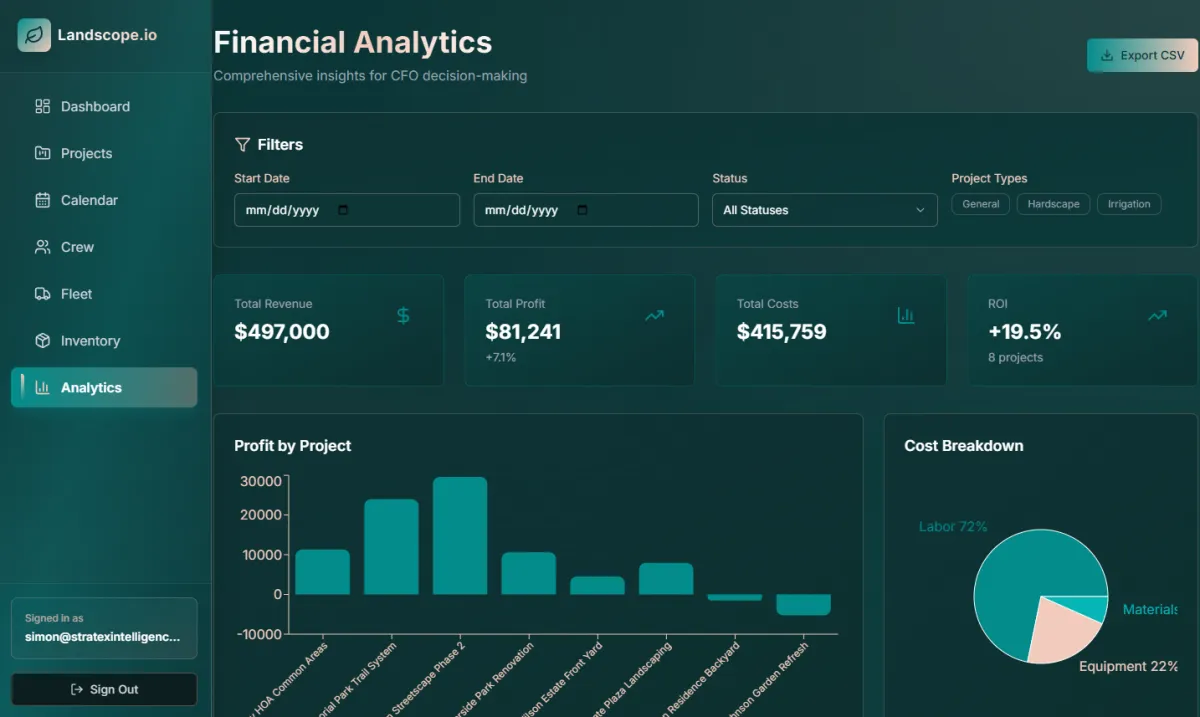Go to Projects in the sidebar
Viewport: 1200px width, 717px height.
click(x=104, y=153)
